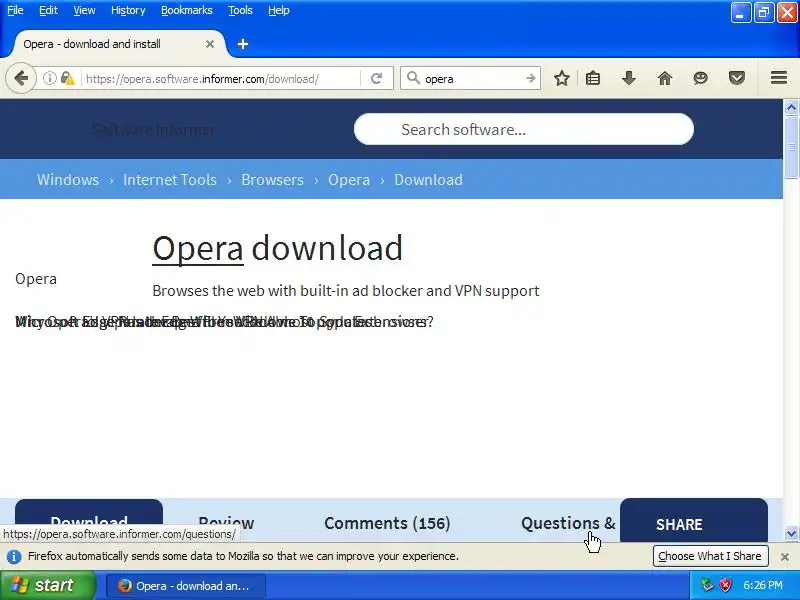Open the Pocket icon

click(737, 78)
